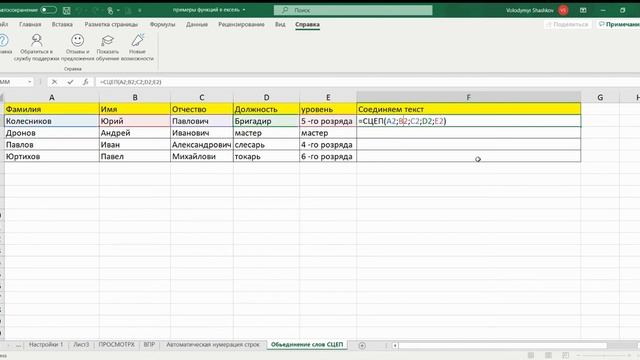Open the Формулы tab
The height and width of the screenshot is (360, 640).
[x=162, y=24]
